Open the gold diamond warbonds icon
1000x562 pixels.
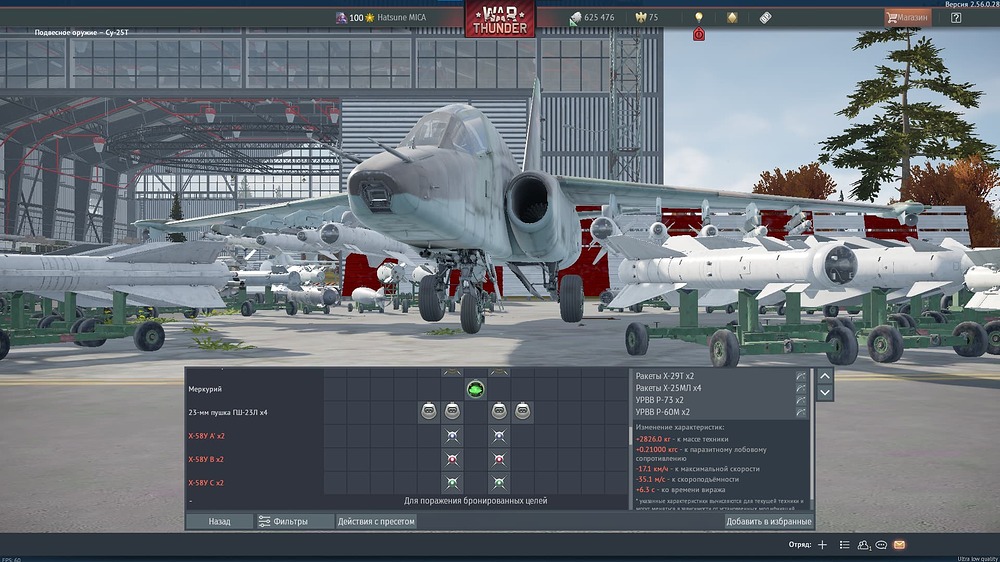[x=732, y=18]
